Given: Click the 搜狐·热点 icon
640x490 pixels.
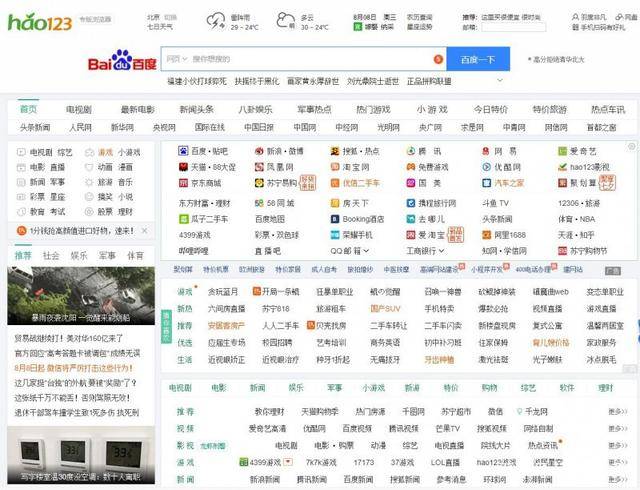Looking at the screenshot, I should [335, 151].
